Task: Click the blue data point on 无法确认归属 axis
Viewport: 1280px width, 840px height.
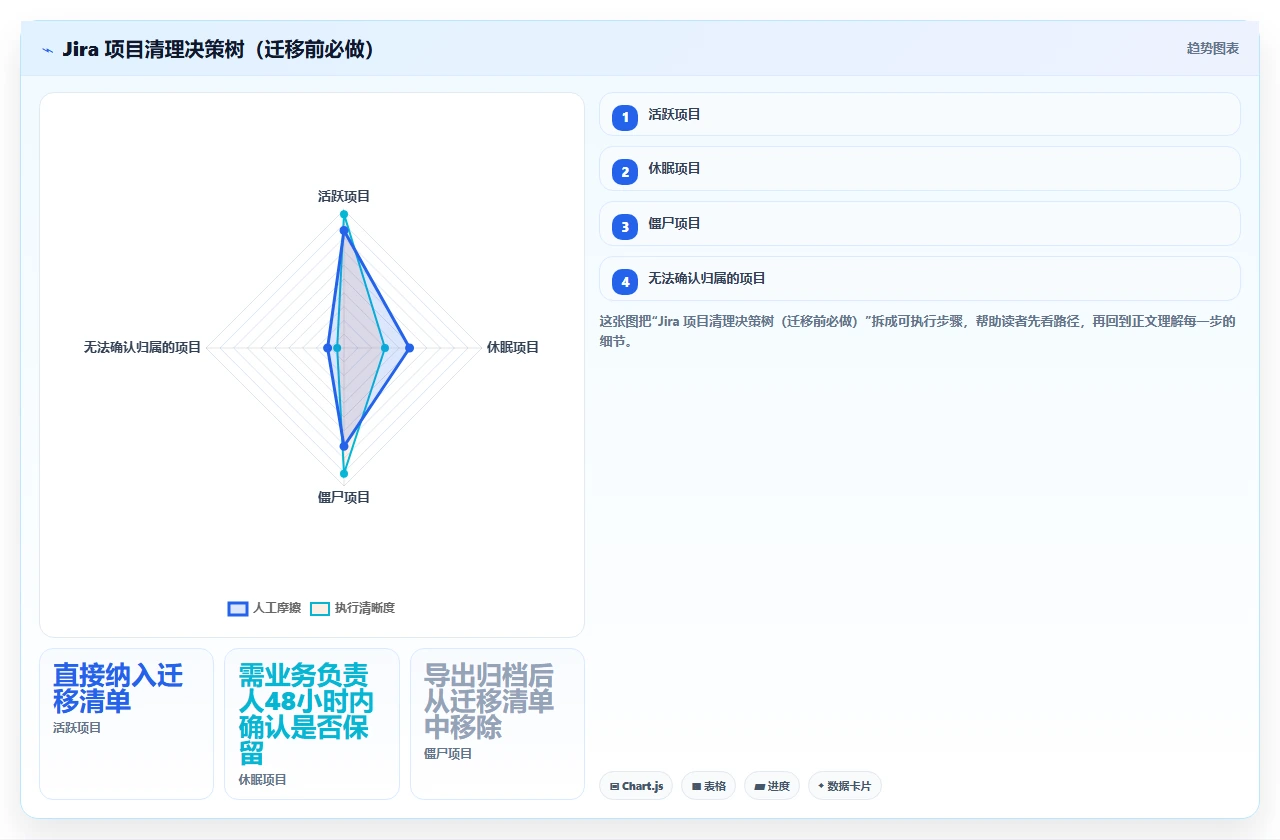Action: point(328,348)
